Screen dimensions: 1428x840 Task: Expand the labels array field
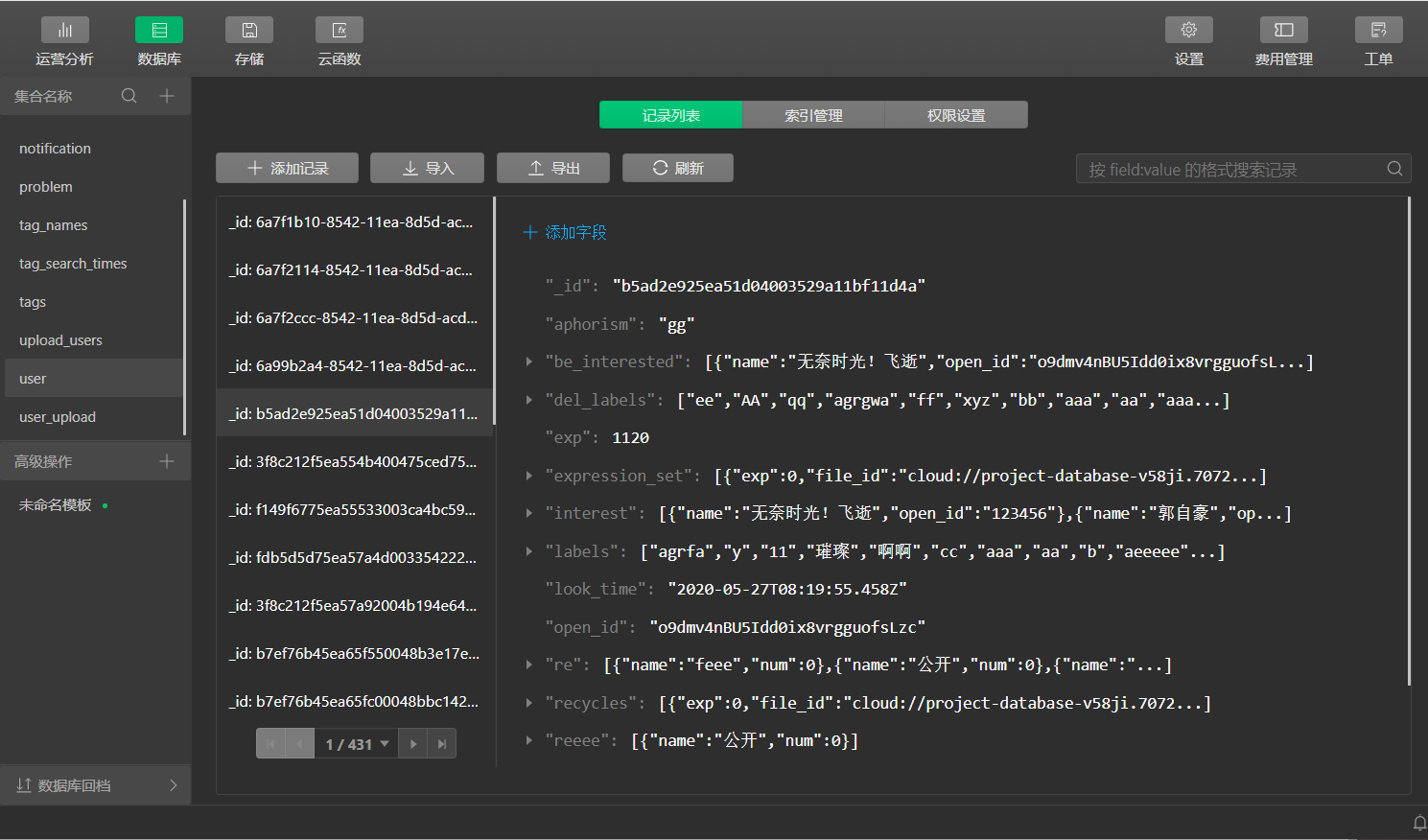528,551
